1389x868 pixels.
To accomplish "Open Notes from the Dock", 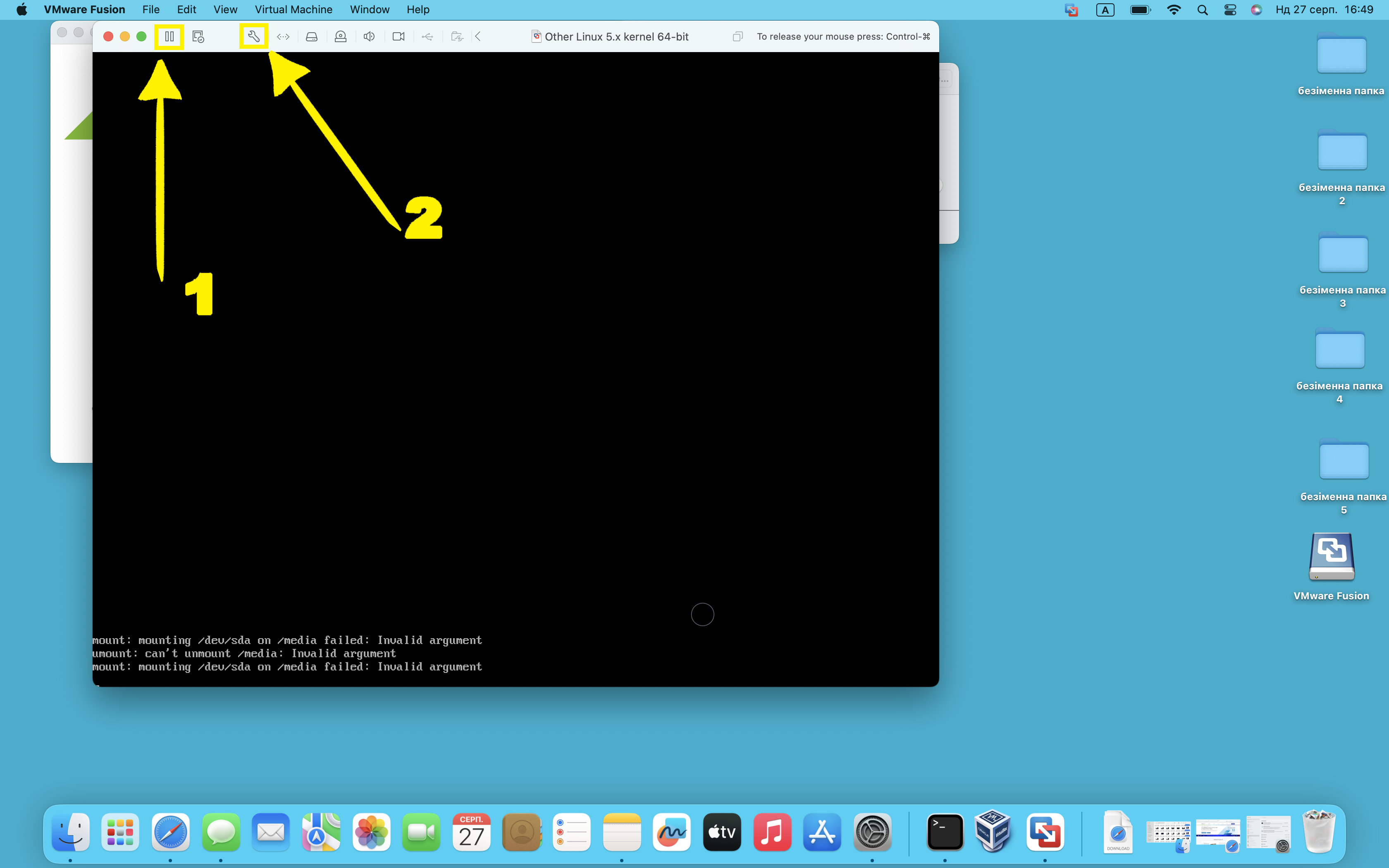I will (622, 832).
